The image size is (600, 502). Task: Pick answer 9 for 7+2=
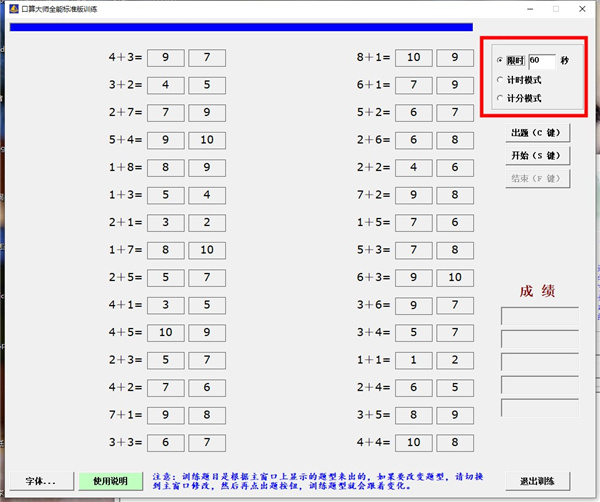tap(414, 196)
